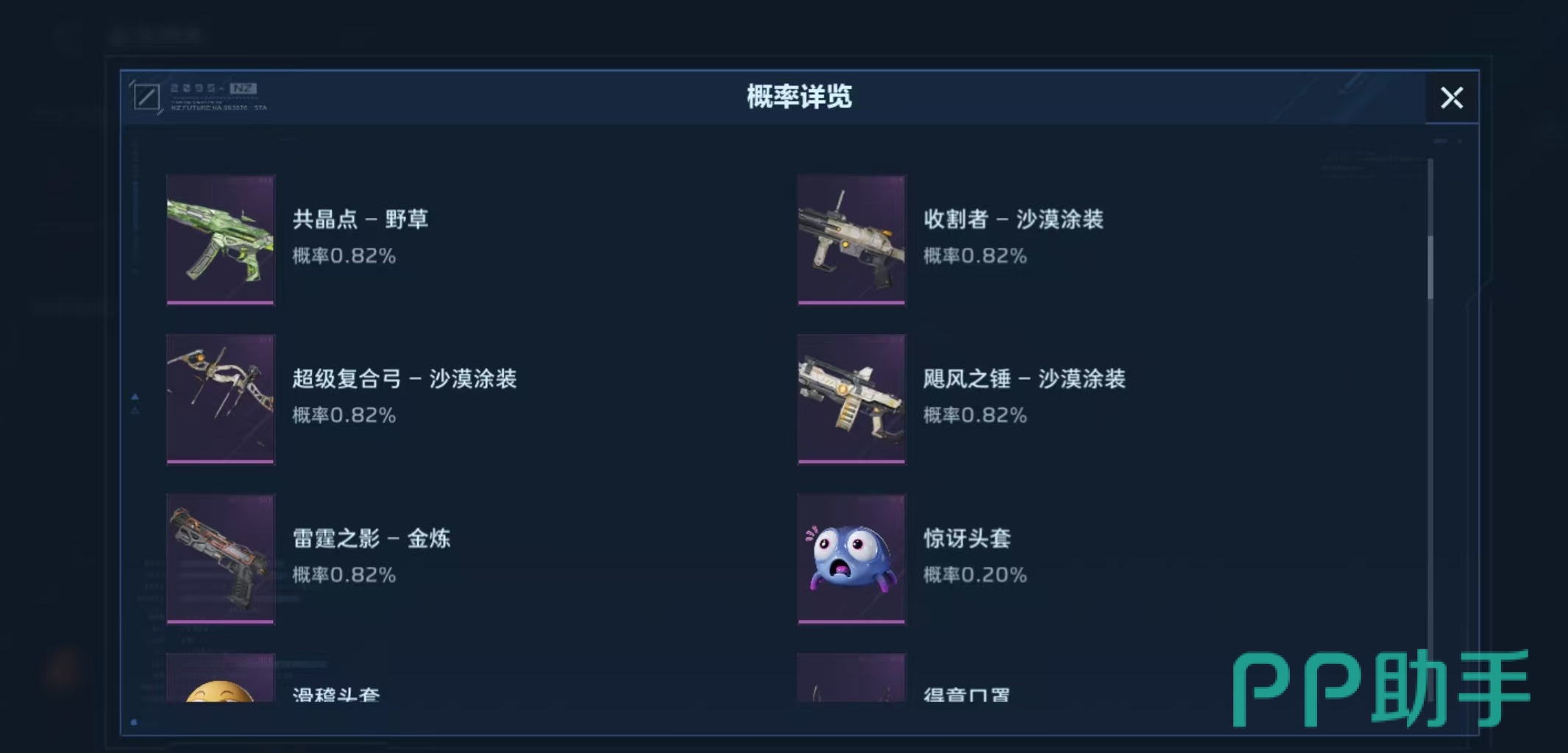Open the 超级复合弓 – 沙漠涂装 bow icon
This screenshot has width=1568, height=753.
click(x=221, y=399)
